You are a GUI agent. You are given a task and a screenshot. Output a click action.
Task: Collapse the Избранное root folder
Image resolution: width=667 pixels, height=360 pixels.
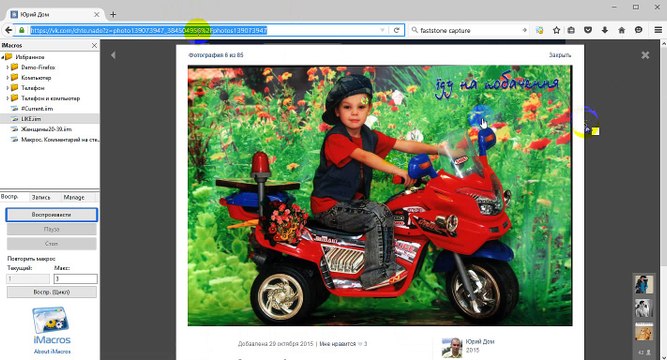pyautogui.click(x=2, y=57)
